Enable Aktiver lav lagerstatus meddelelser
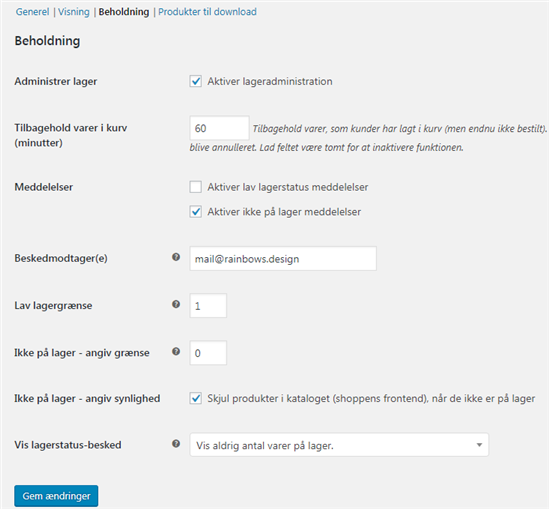The height and width of the screenshot is (509, 549). [x=196, y=187]
